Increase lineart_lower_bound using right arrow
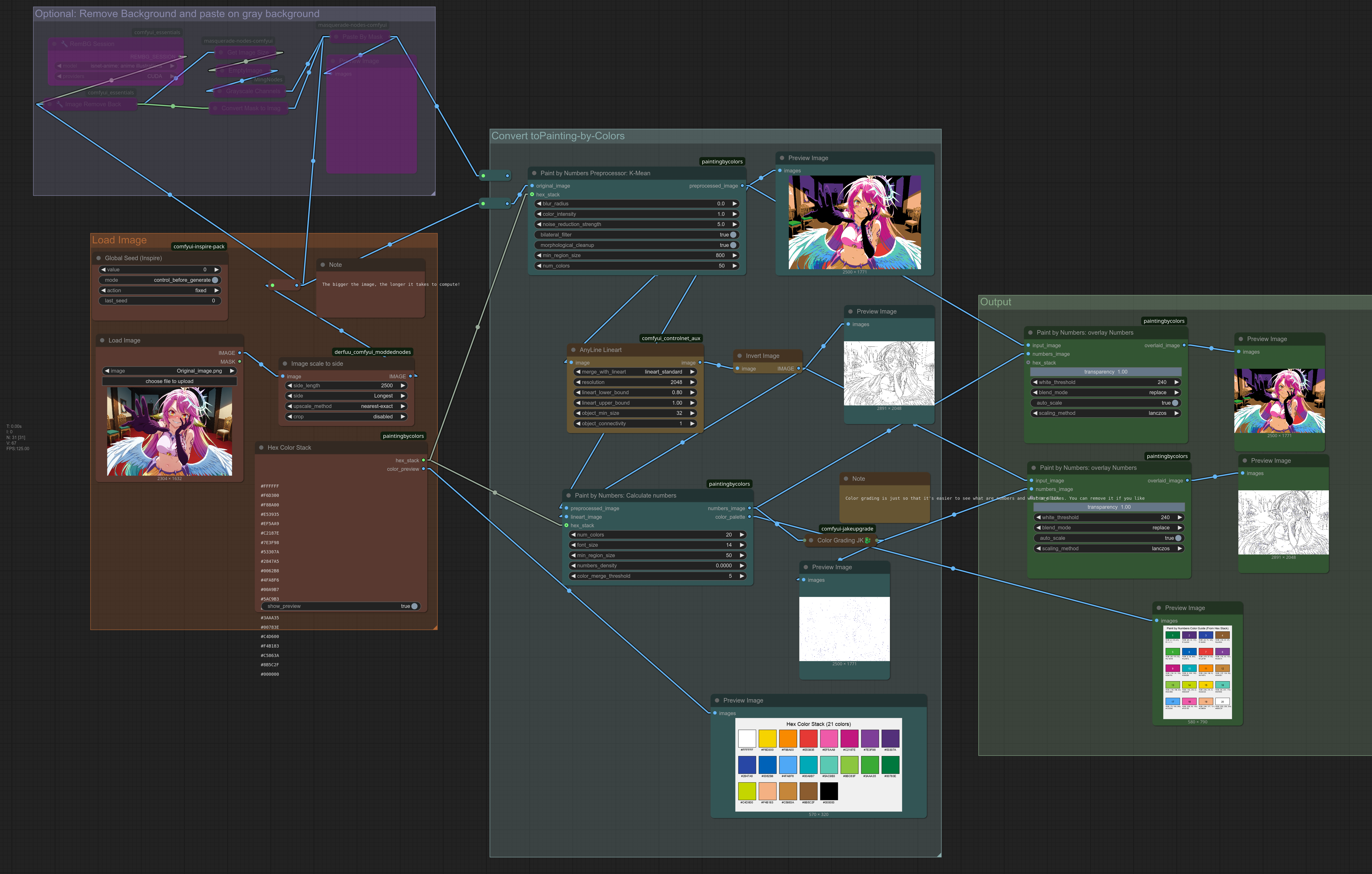1372x874 pixels. tap(692, 392)
